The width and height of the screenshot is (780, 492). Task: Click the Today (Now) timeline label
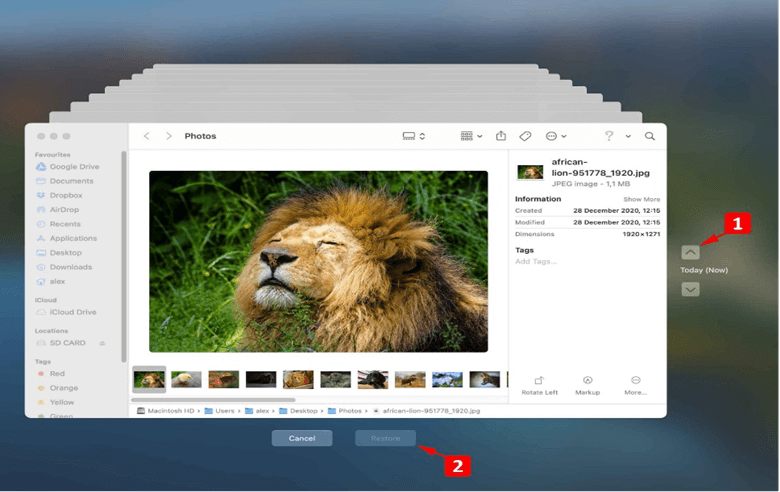click(704, 270)
